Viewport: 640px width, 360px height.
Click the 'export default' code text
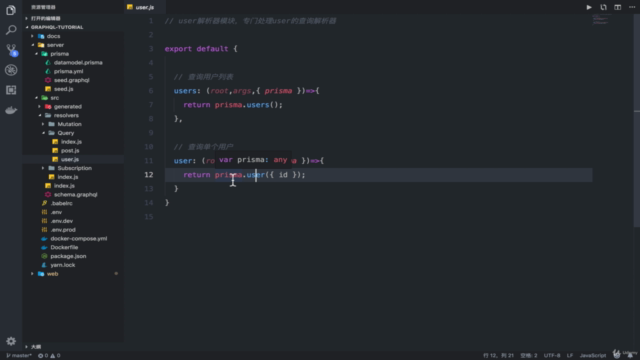tap(196, 49)
